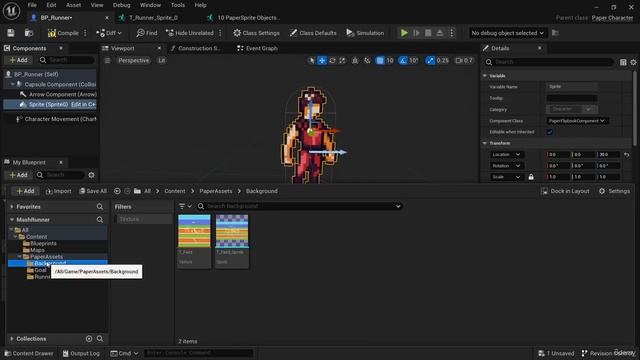The height and width of the screenshot is (360, 640).
Task: Click the Find button
Action: pos(147,33)
